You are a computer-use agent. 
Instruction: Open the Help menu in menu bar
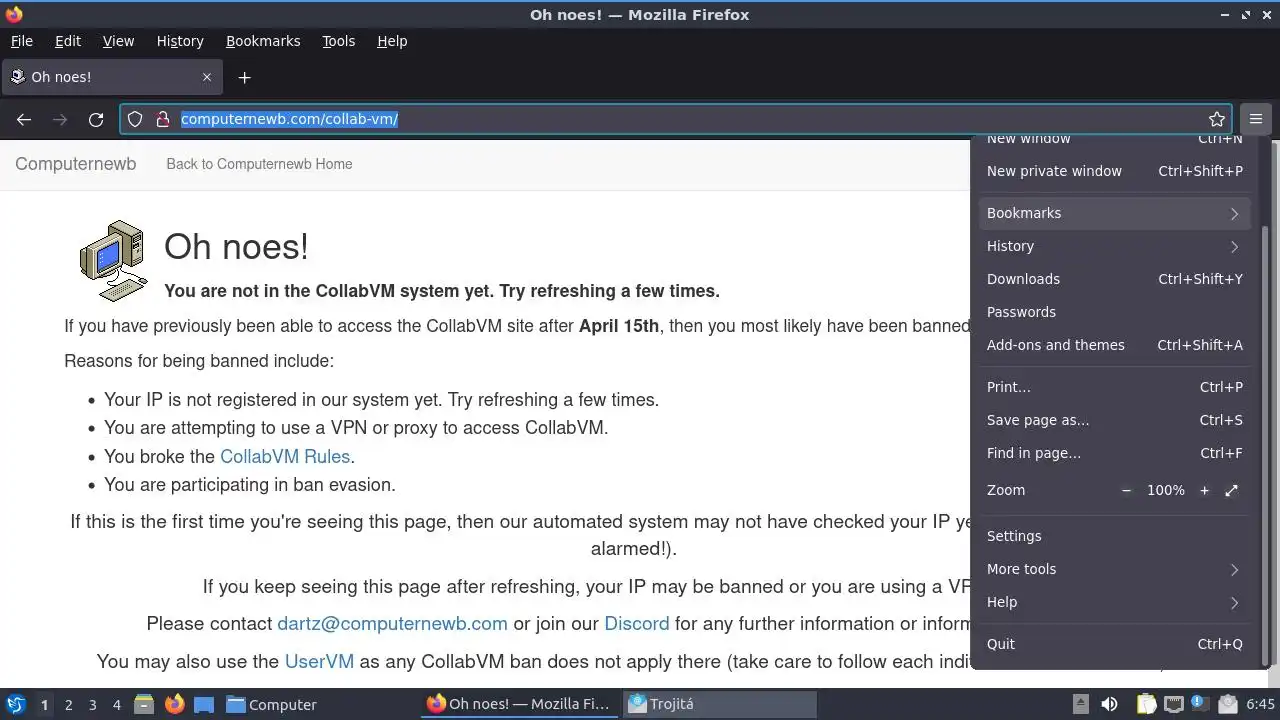coord(392,41)
